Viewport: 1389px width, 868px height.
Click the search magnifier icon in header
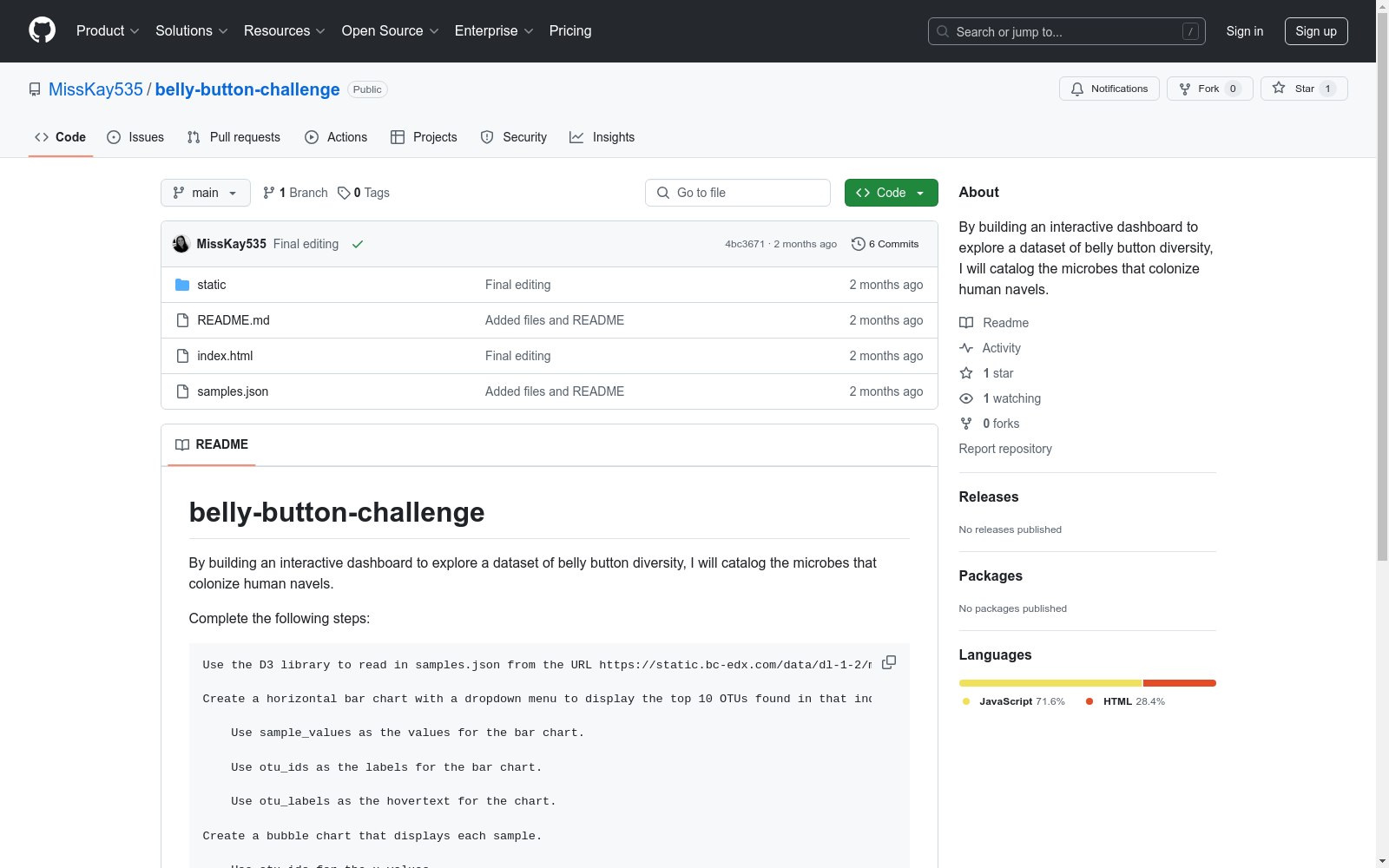[x=943, y=31]
